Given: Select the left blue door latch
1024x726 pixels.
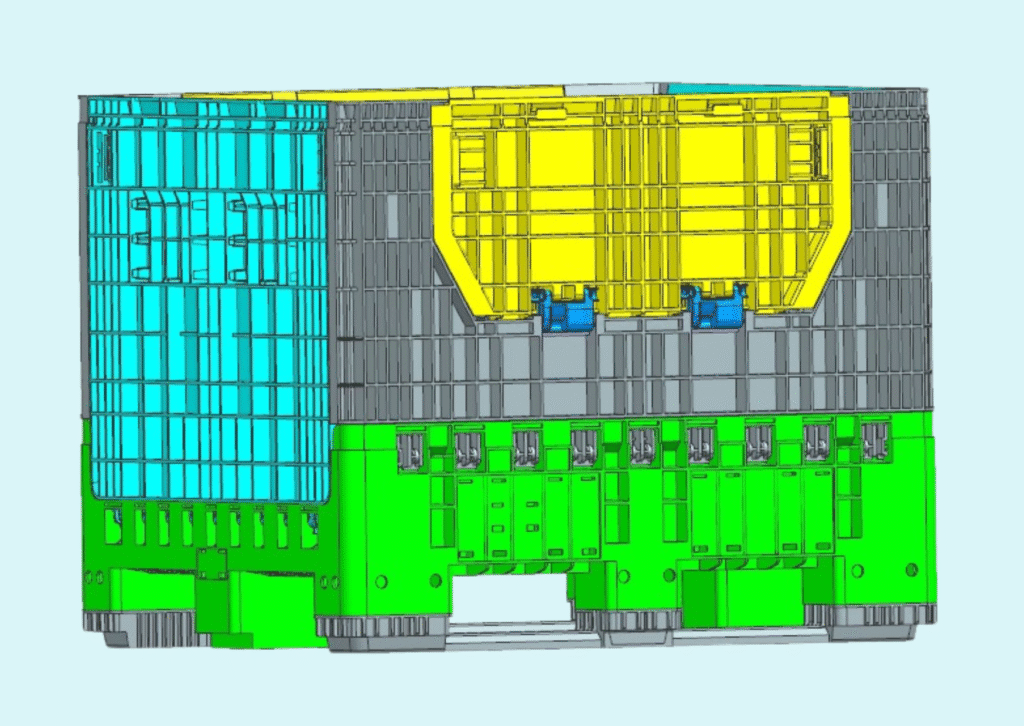Looking at the screenshot, I should coord(565,310).
